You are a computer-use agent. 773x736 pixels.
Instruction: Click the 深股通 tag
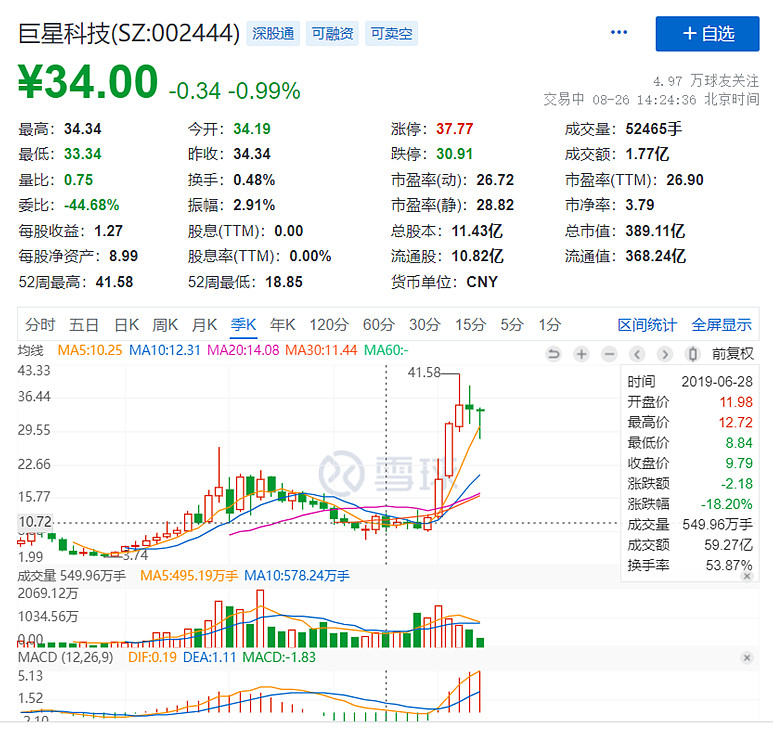tap(273, 34)
